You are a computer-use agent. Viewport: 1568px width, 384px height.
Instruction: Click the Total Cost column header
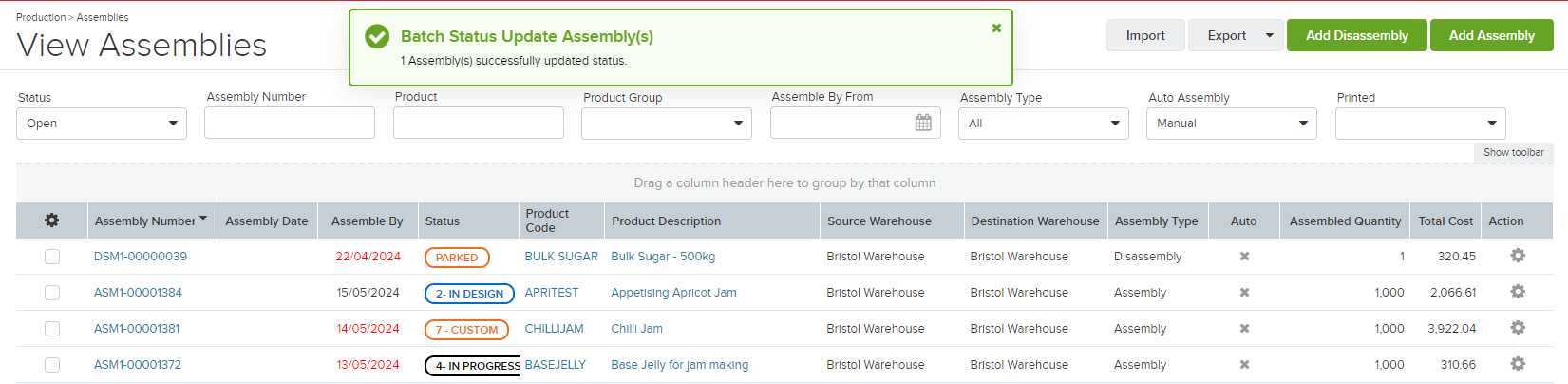coord(1445,221)
